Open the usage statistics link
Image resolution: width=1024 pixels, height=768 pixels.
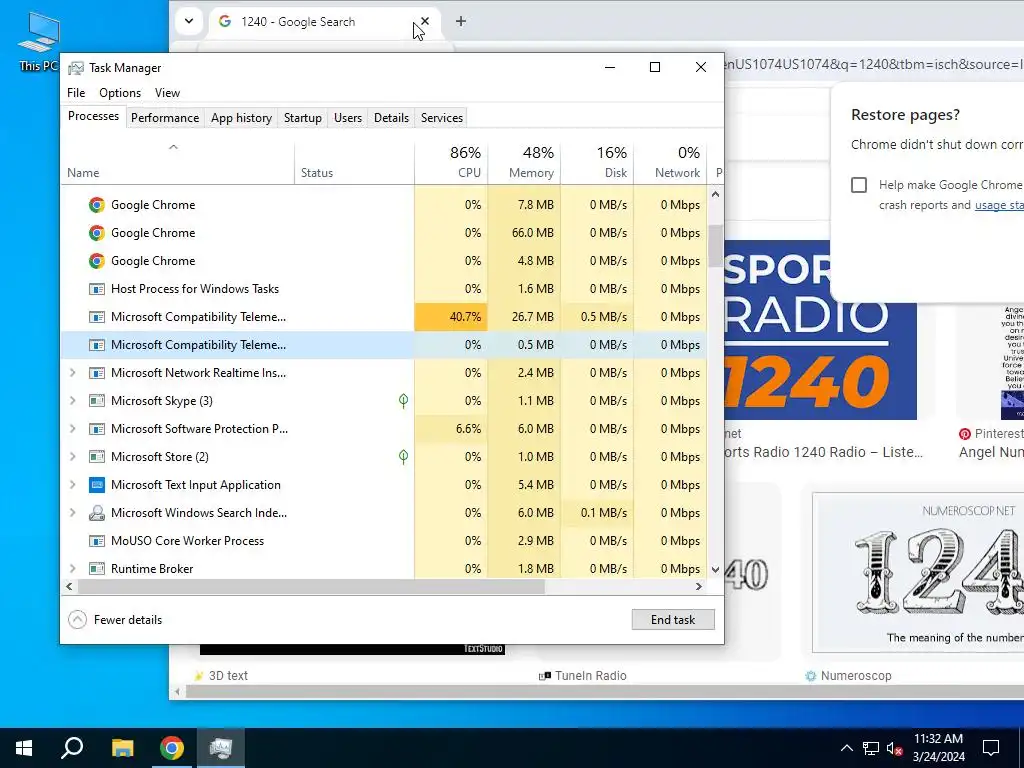[999, 205]
